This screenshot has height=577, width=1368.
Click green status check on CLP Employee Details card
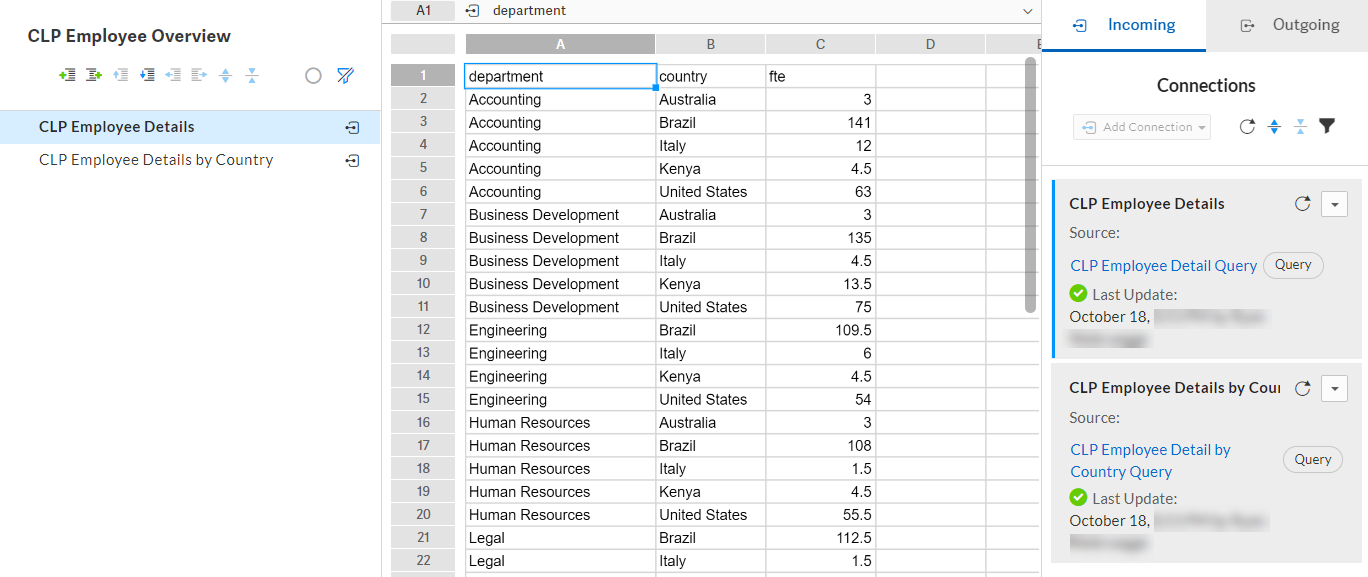point(1078,294)
